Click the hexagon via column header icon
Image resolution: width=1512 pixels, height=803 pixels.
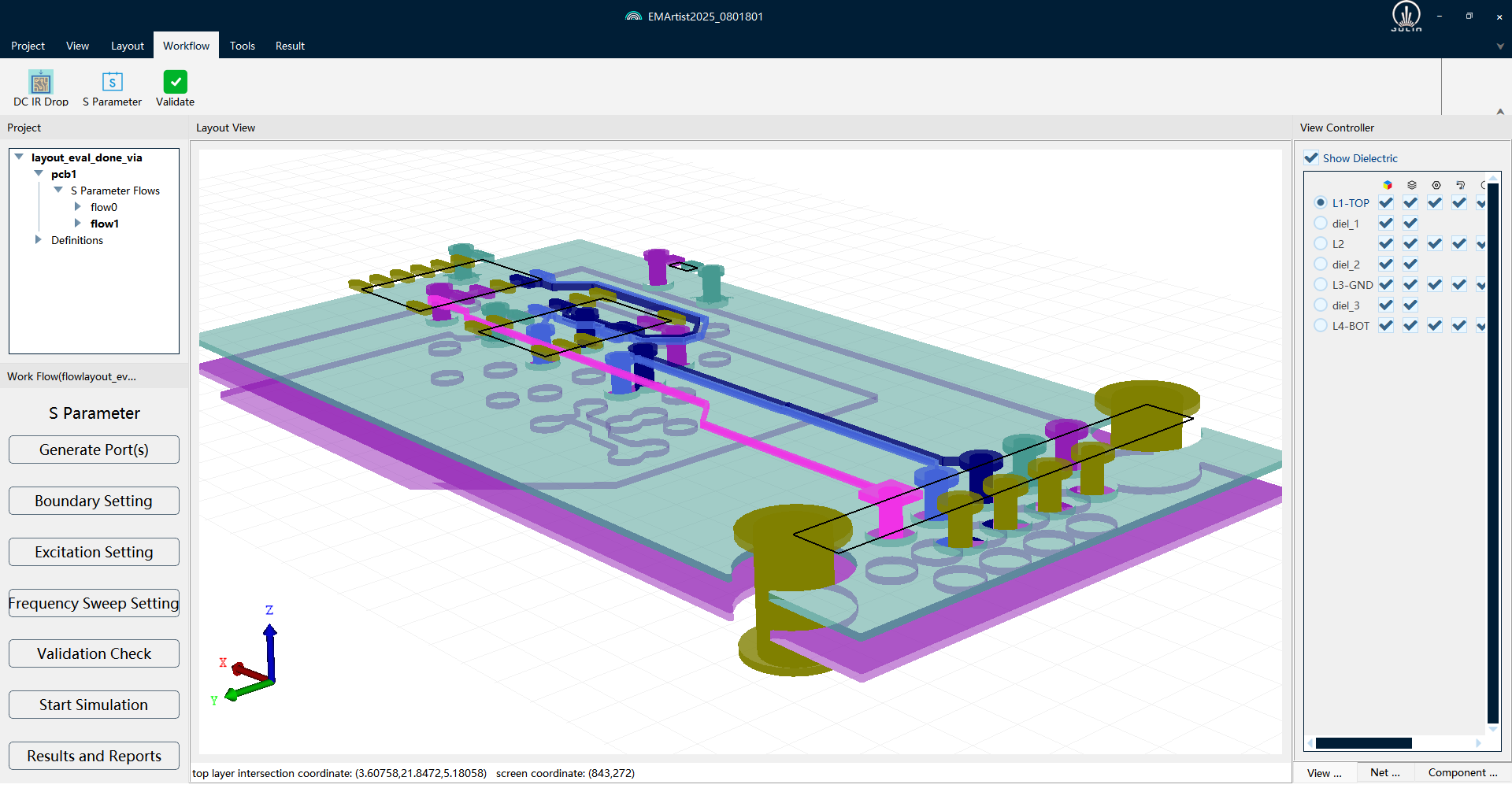pos(1436,185)
